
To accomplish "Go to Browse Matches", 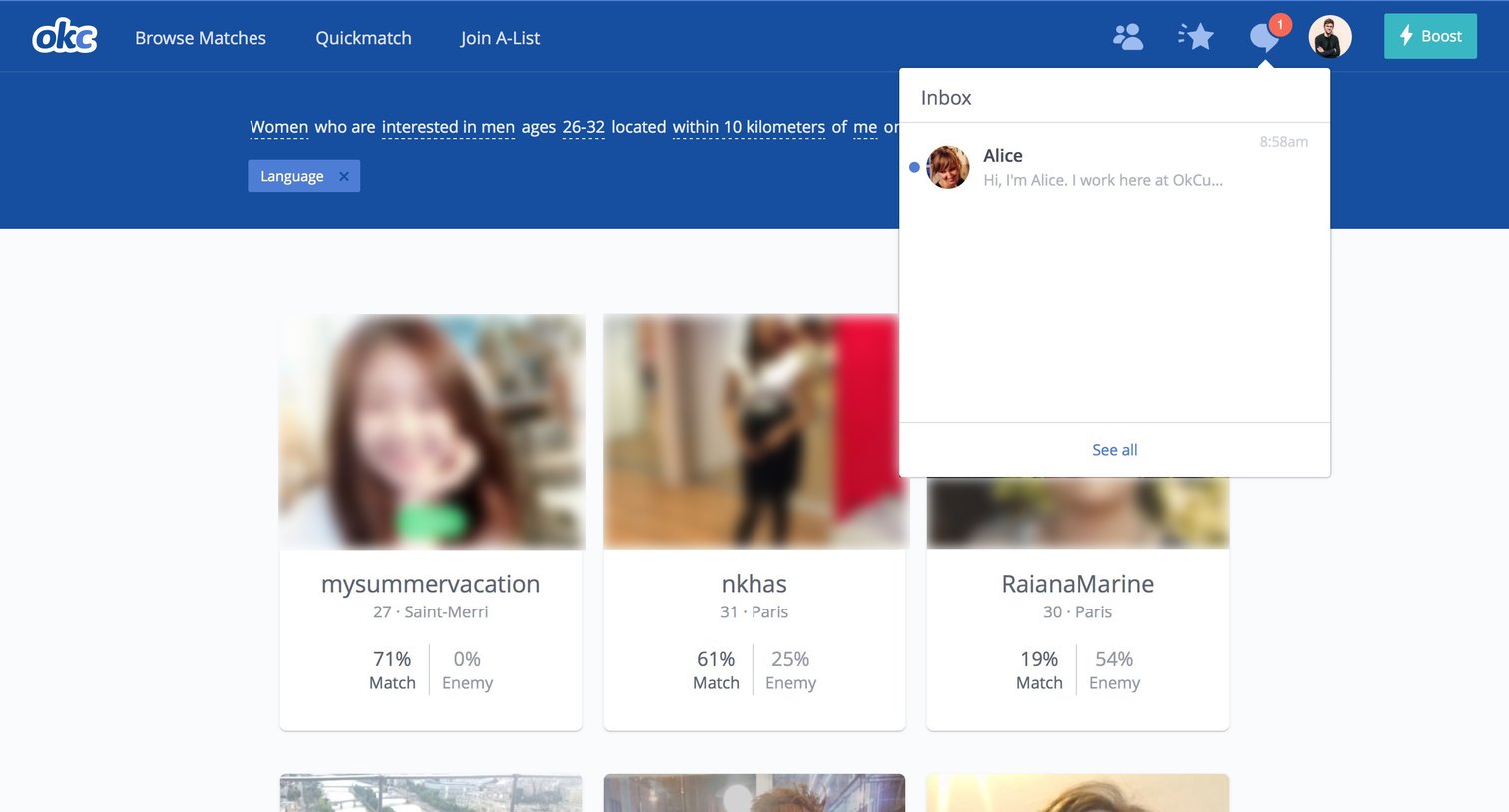I will coord(201,38).
